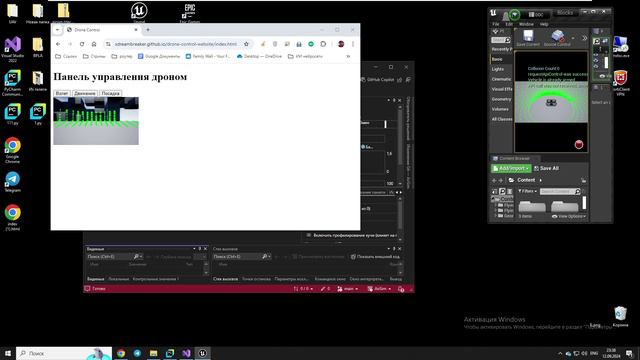Select Volumes category in Place Actors
Image resolution: width=640 pixels, height=360 pixels.
pyautogui.click(x=500, y=109)
